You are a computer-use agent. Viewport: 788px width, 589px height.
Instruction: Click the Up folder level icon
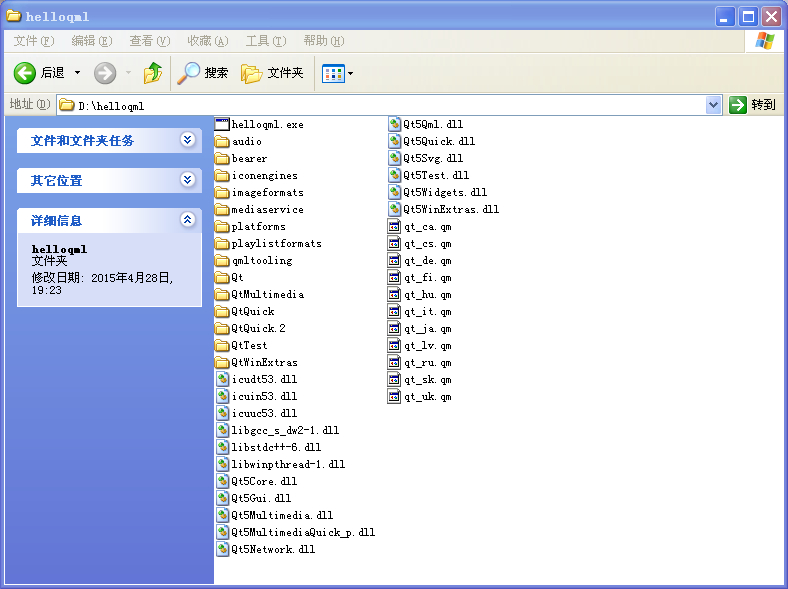point(153,73)
